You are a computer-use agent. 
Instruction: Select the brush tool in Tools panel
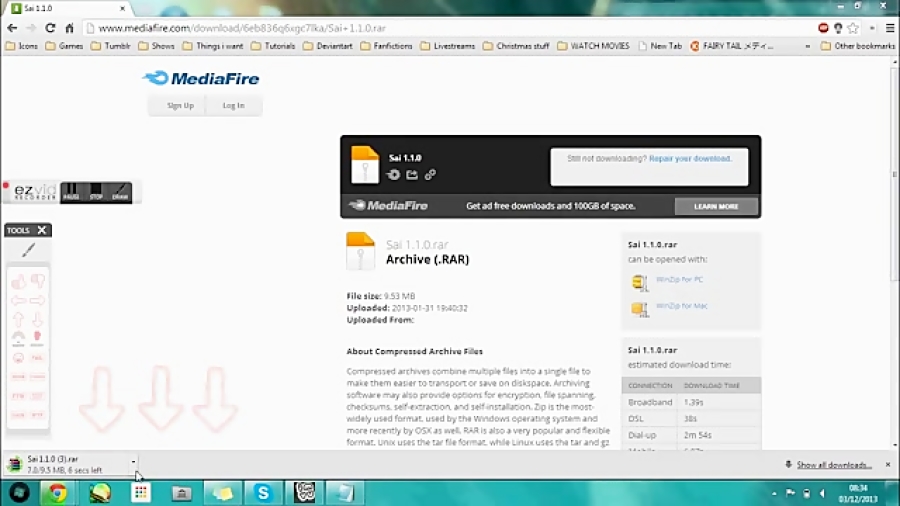(x=28, y=250)
